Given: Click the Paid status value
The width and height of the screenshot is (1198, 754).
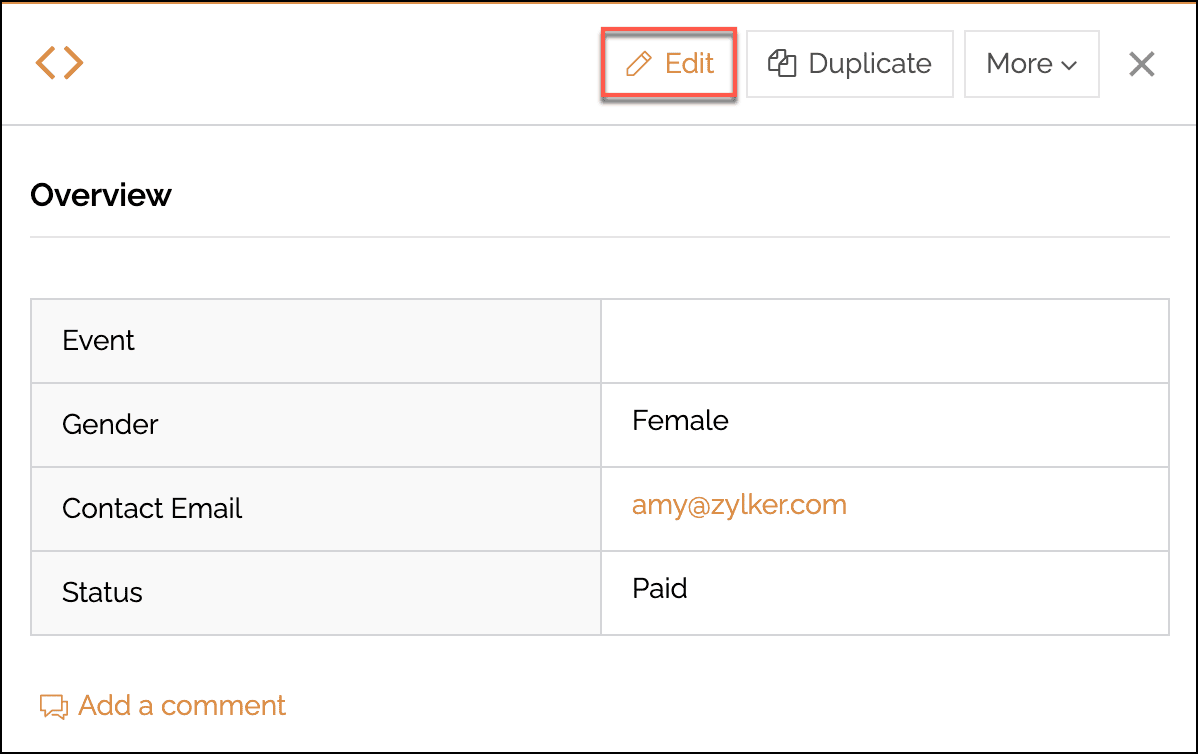Looking at the screenshot, I should 660,588.
